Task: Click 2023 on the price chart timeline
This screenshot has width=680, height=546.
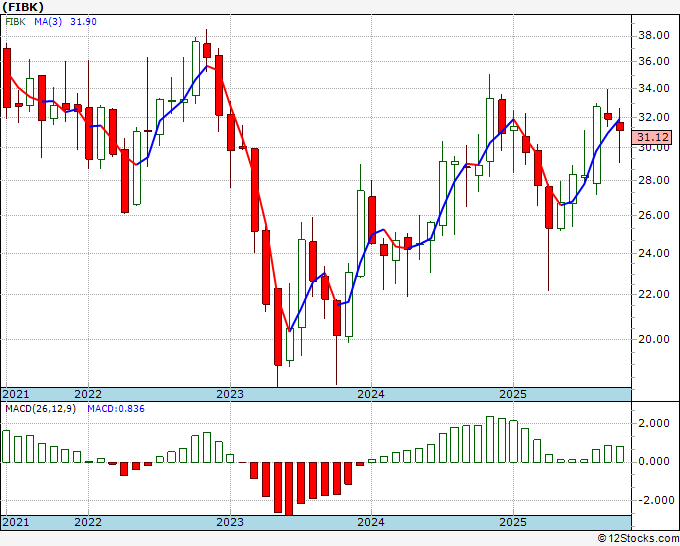Action: [x=230, y=394]
